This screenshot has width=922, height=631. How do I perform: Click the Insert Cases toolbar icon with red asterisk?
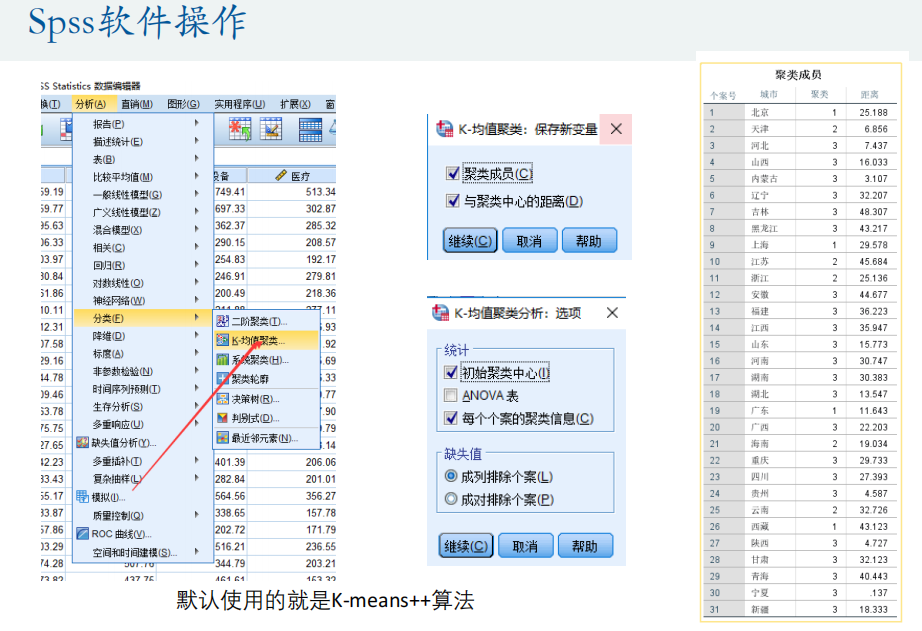[240, 129]
